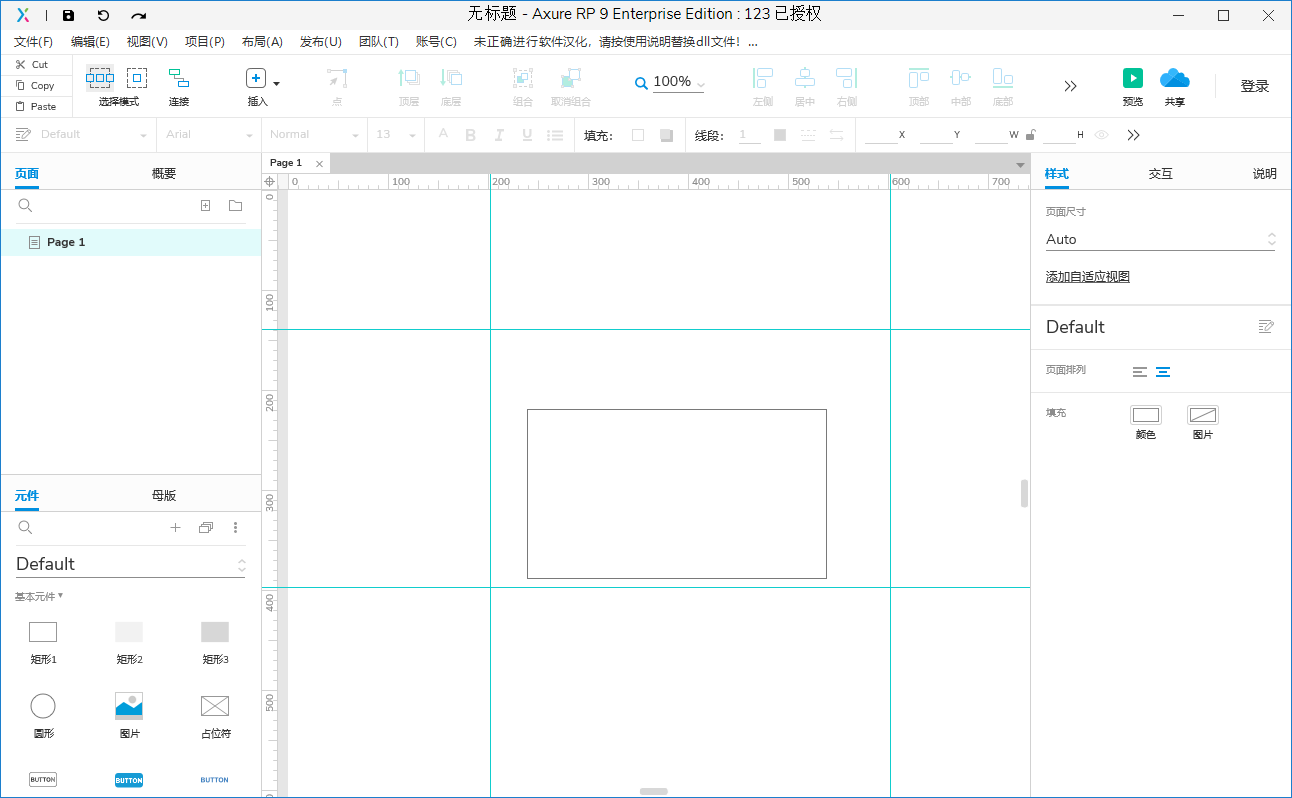
Task: Toggle italic formatting
Action: (x=499, y=135)
